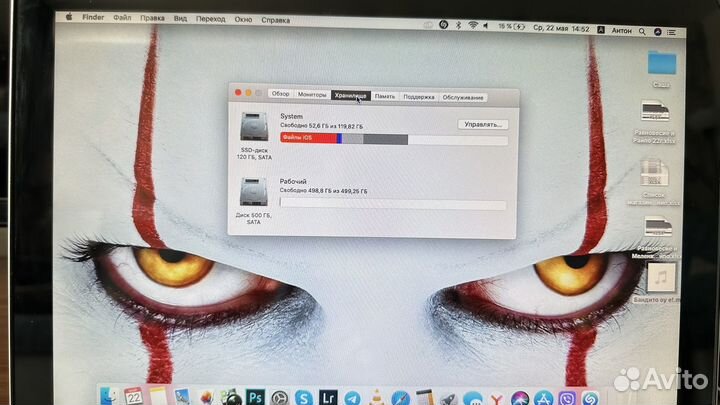Open the Apple menu
This screenshot has width=720, height=405.
[x=69, y=17]
